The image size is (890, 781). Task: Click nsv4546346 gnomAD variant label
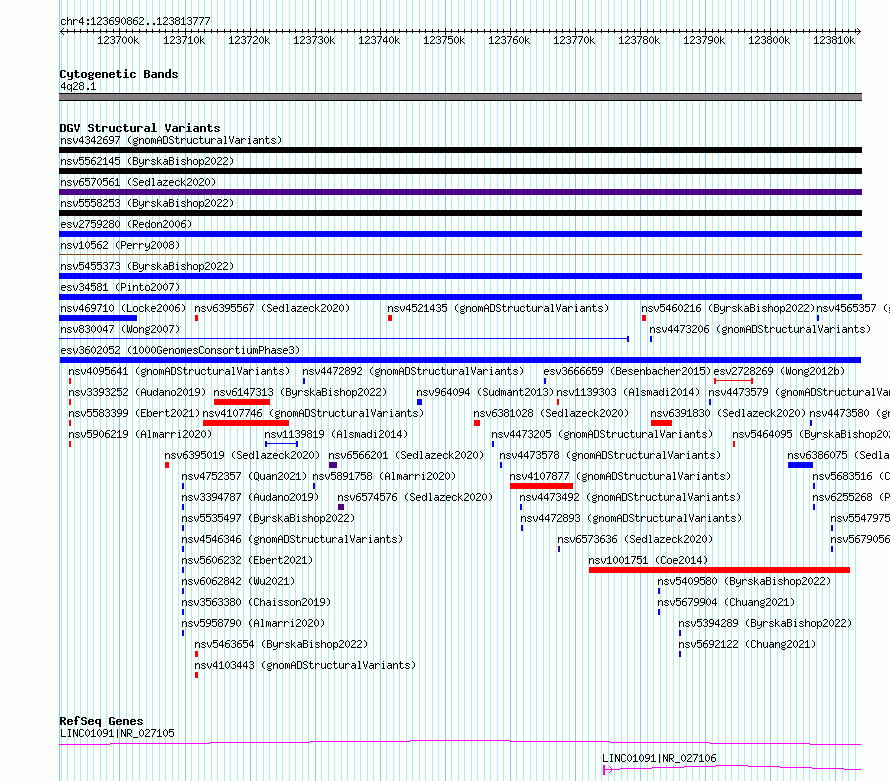(x=292, y=539)
